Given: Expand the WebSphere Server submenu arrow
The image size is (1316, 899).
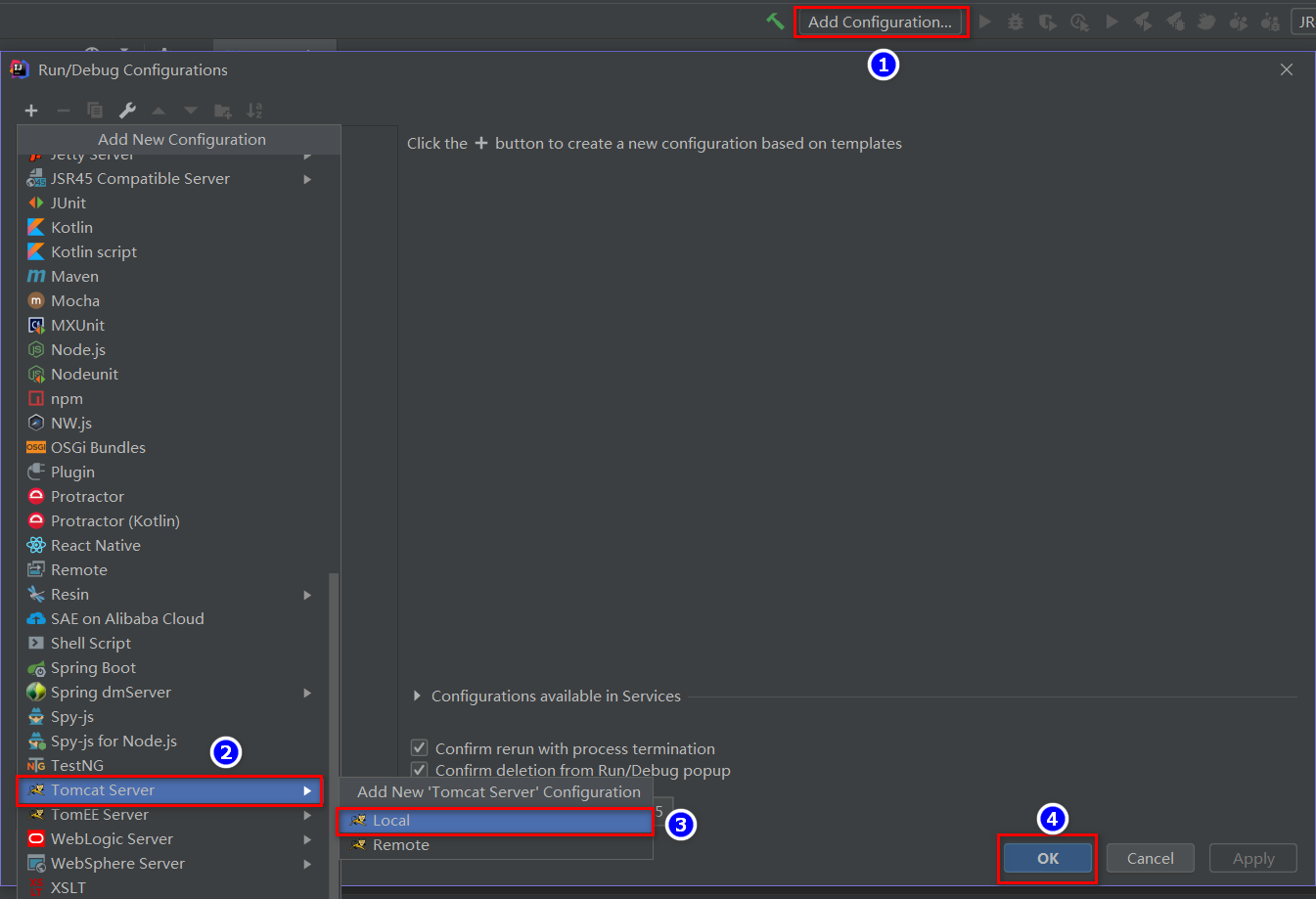Looking at the screenshot, I should click(x=307, y=864).
